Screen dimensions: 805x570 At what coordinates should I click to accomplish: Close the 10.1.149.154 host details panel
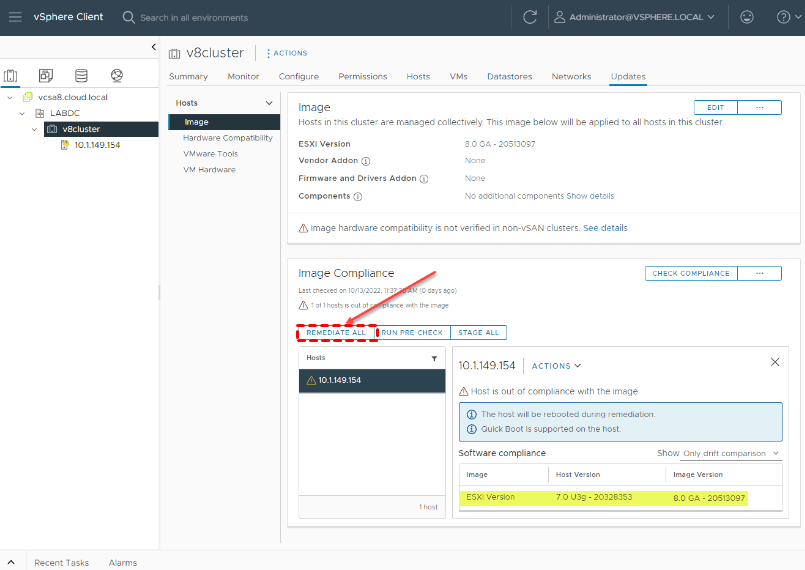coord(775,362)
